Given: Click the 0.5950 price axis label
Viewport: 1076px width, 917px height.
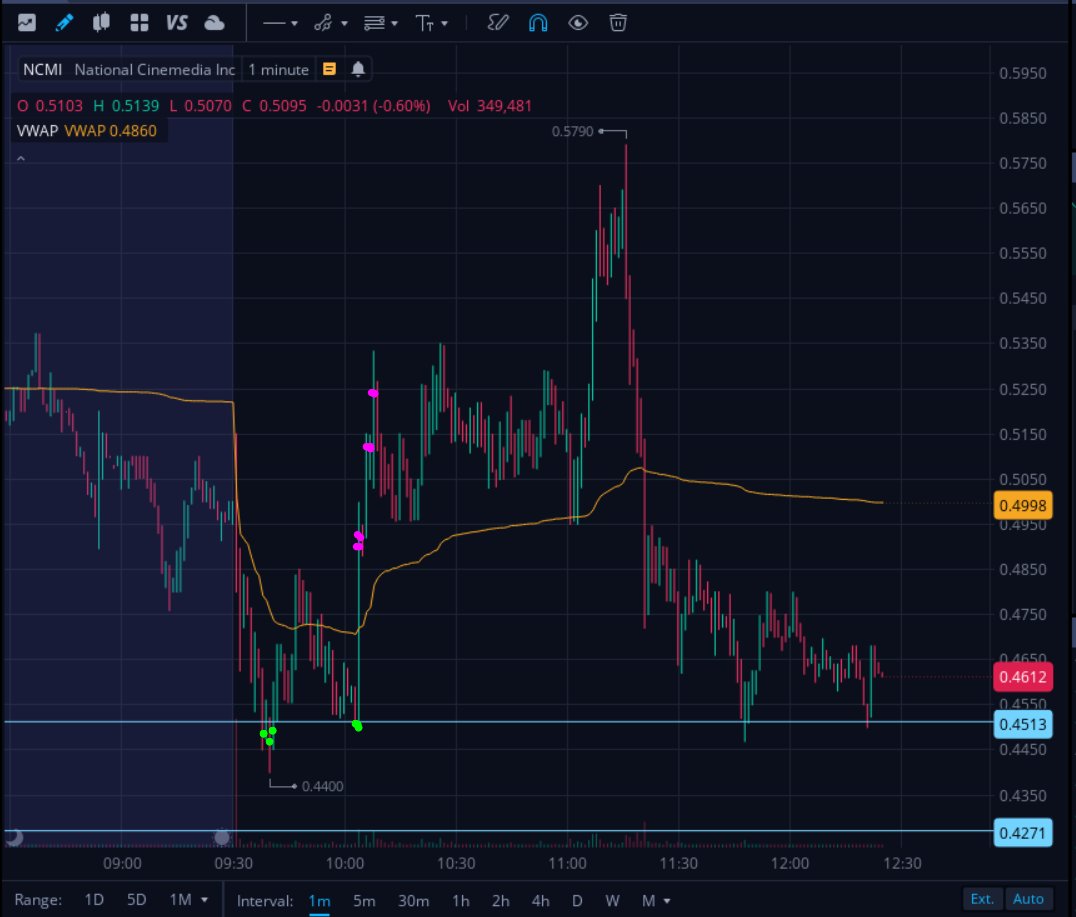Looking at the screenshot, I should tap(1022, 73).
